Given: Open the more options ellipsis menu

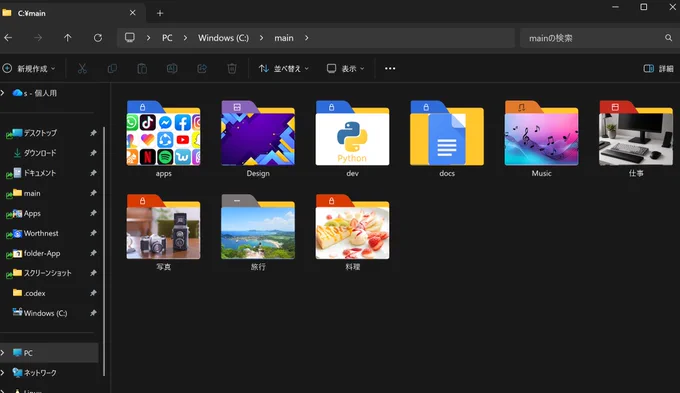Looking at the screenshot, I should tap(390, 69).
